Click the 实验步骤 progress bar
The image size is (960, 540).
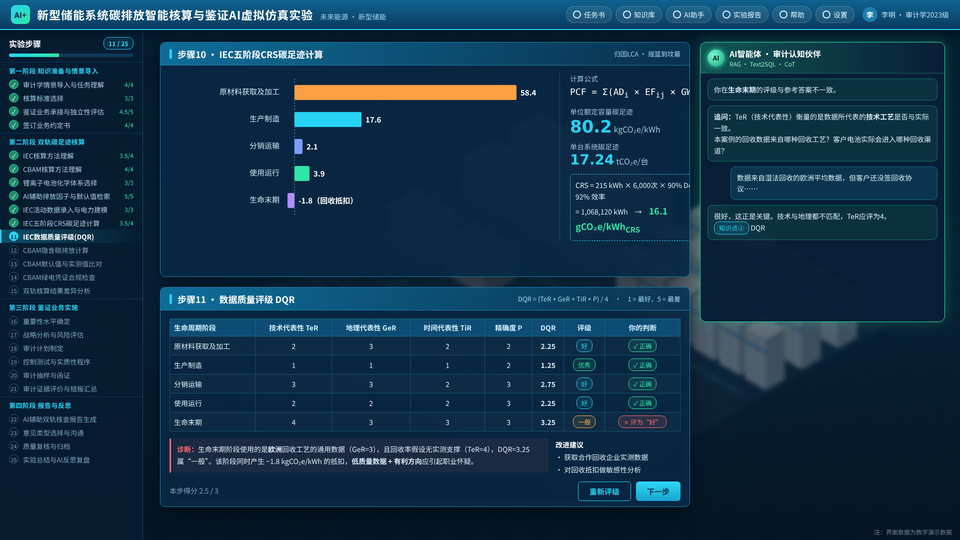(x=71, y=55)
